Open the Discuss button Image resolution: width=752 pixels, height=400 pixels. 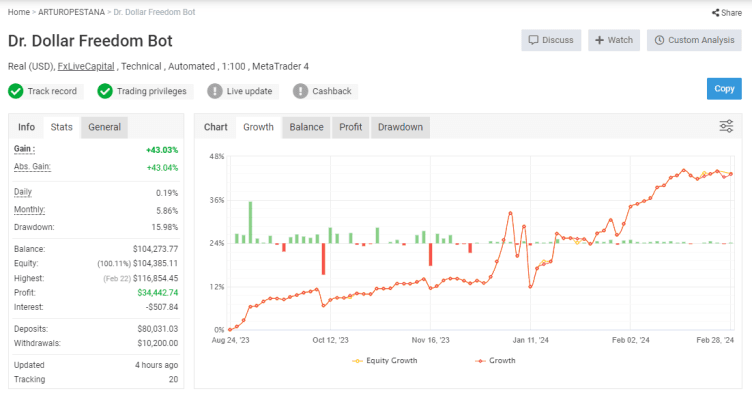551,40
